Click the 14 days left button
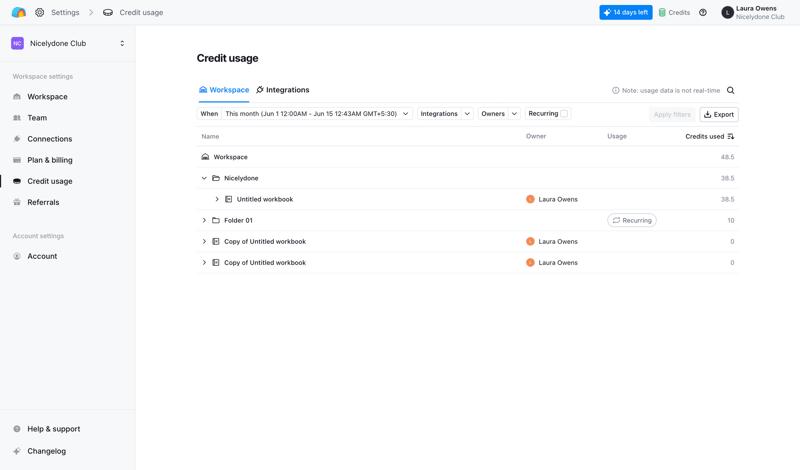Image resolution: width=800 pixels, height=470 pixels. [626, 12]
